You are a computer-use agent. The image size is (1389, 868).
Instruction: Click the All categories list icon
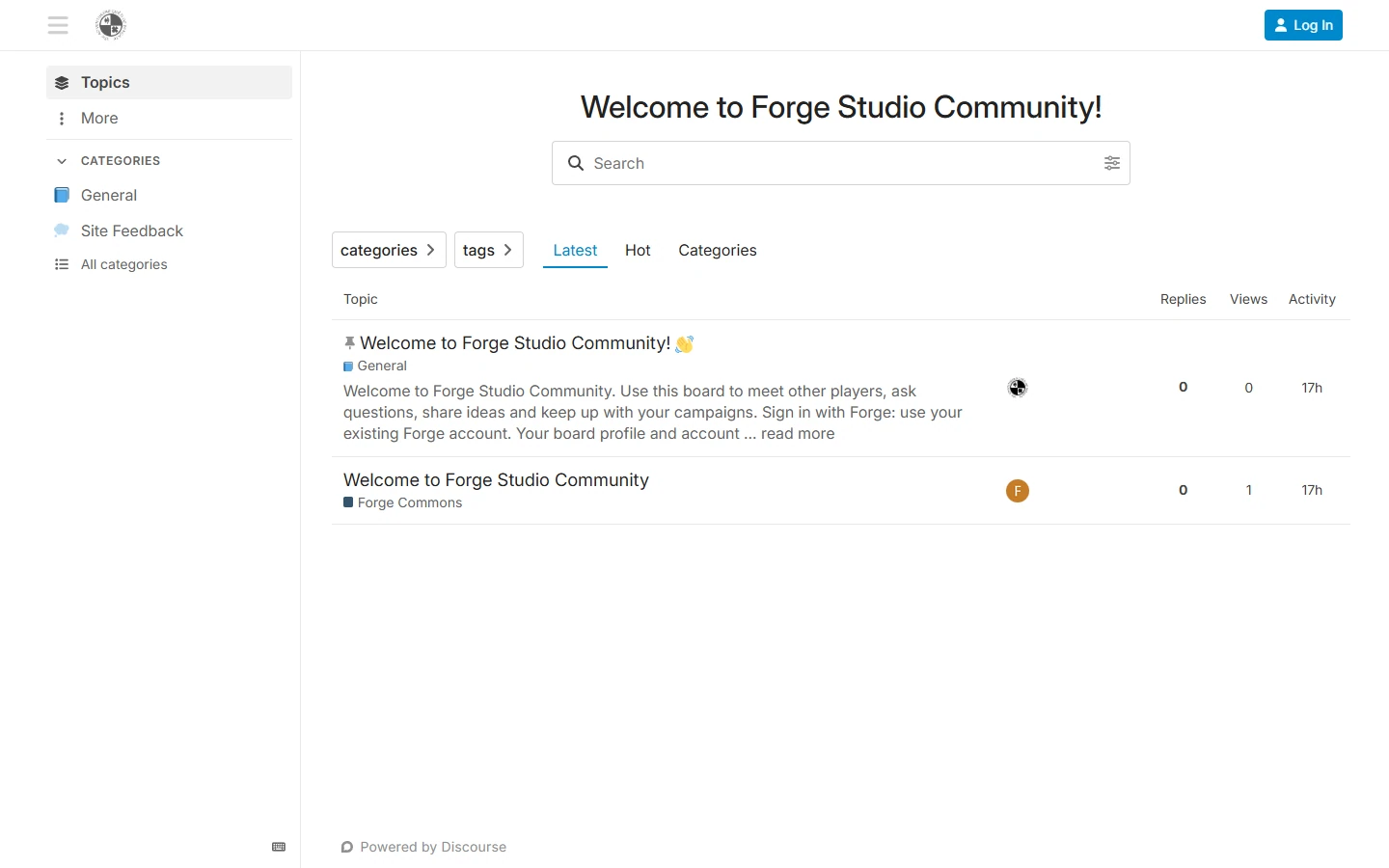click(62, 264)
